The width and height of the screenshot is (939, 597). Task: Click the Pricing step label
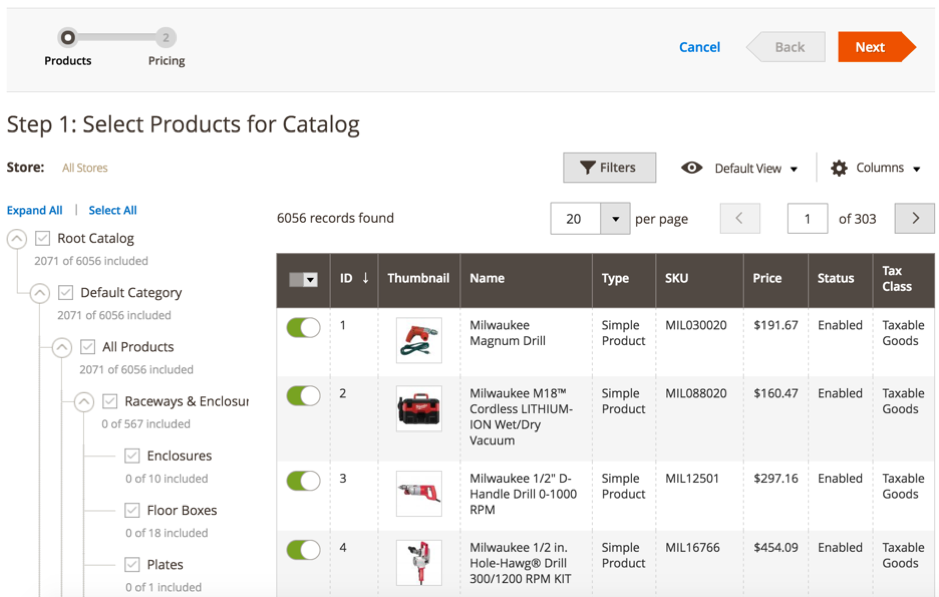[x=166, y=60]
